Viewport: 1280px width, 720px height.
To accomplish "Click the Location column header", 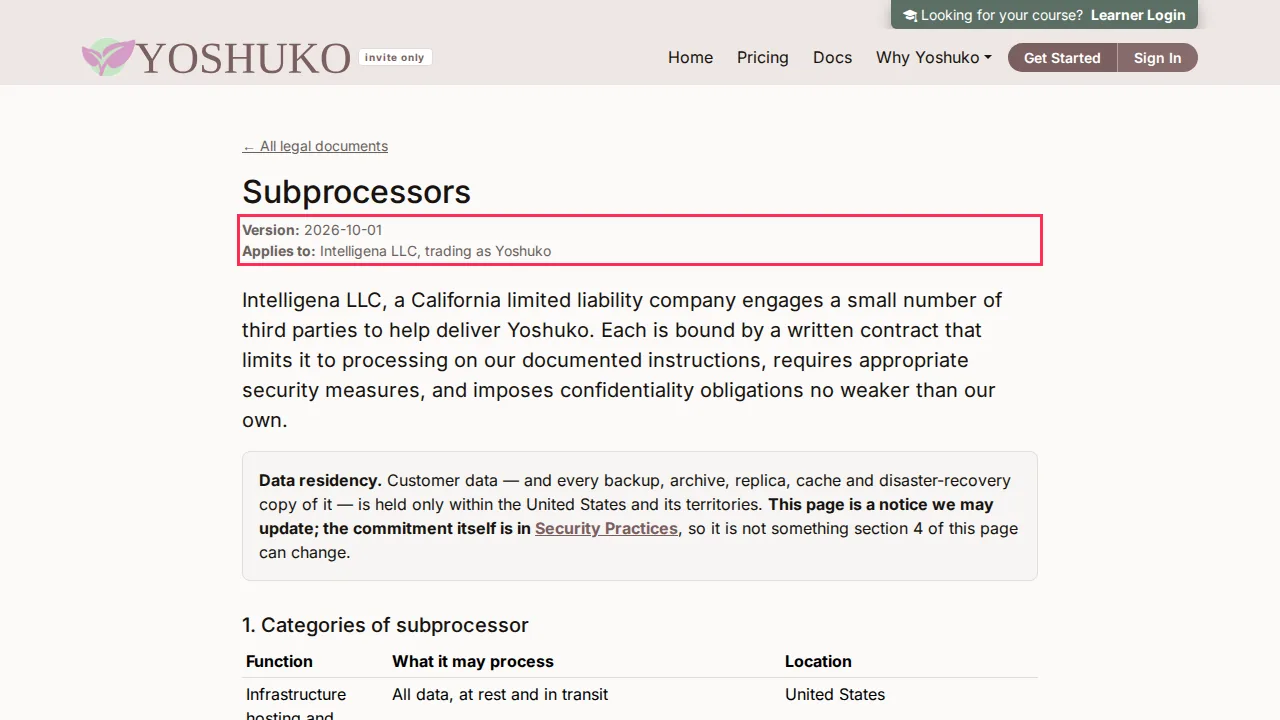I will [x=818, y=661].
